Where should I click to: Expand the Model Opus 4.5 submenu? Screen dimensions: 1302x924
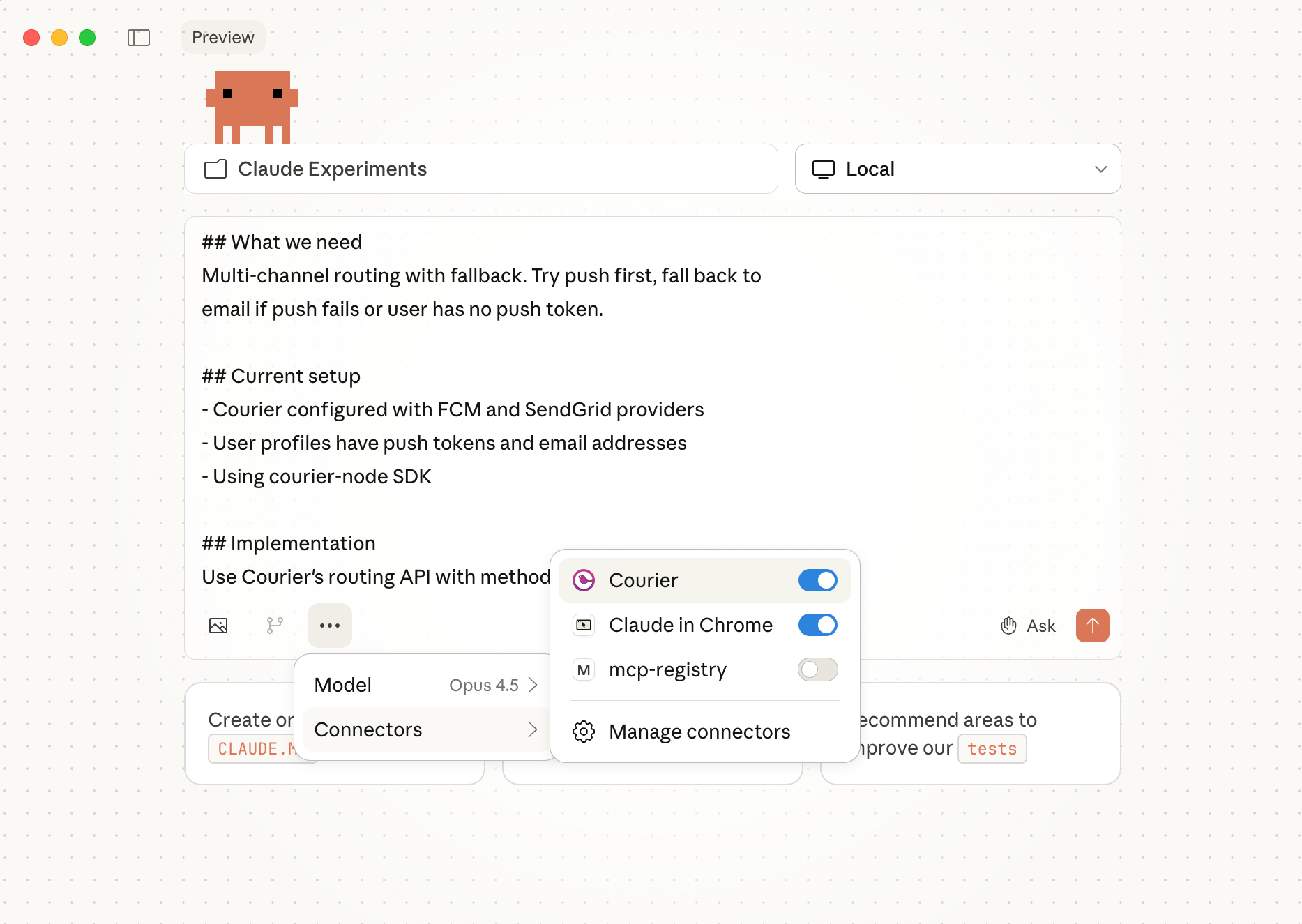pos(425,685)
